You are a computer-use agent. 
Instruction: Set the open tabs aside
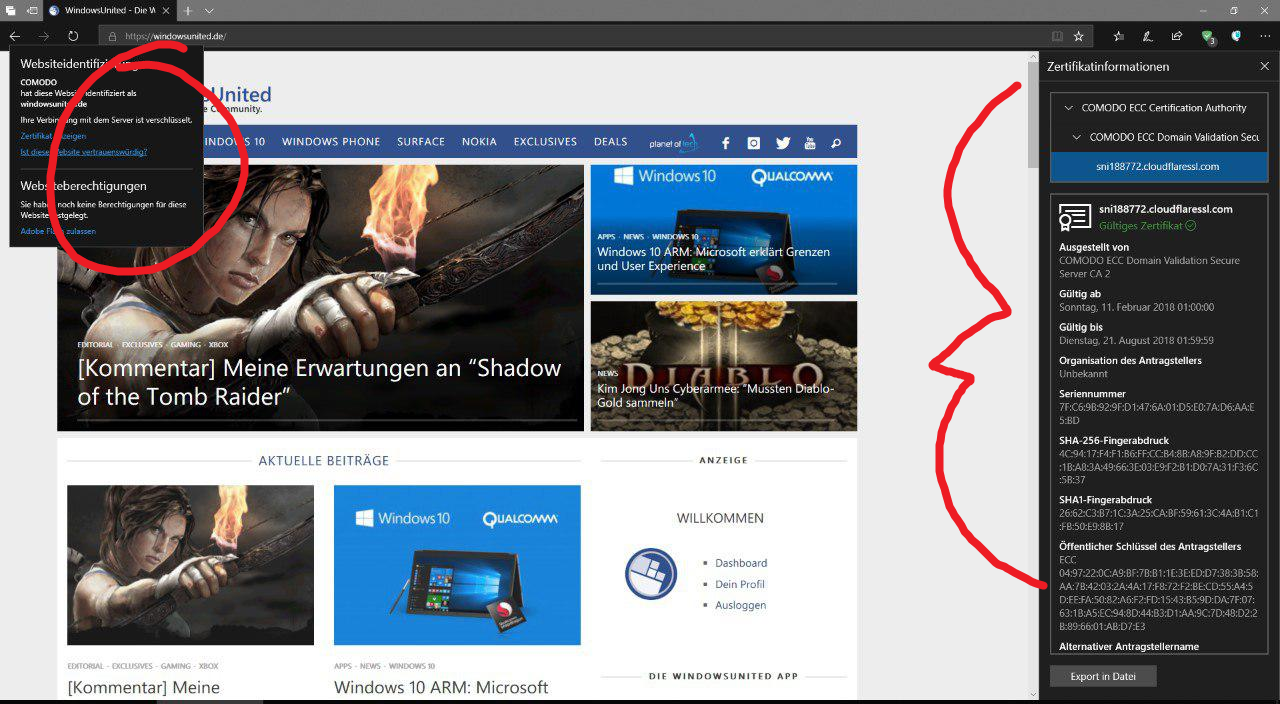[x=32, y=10]
